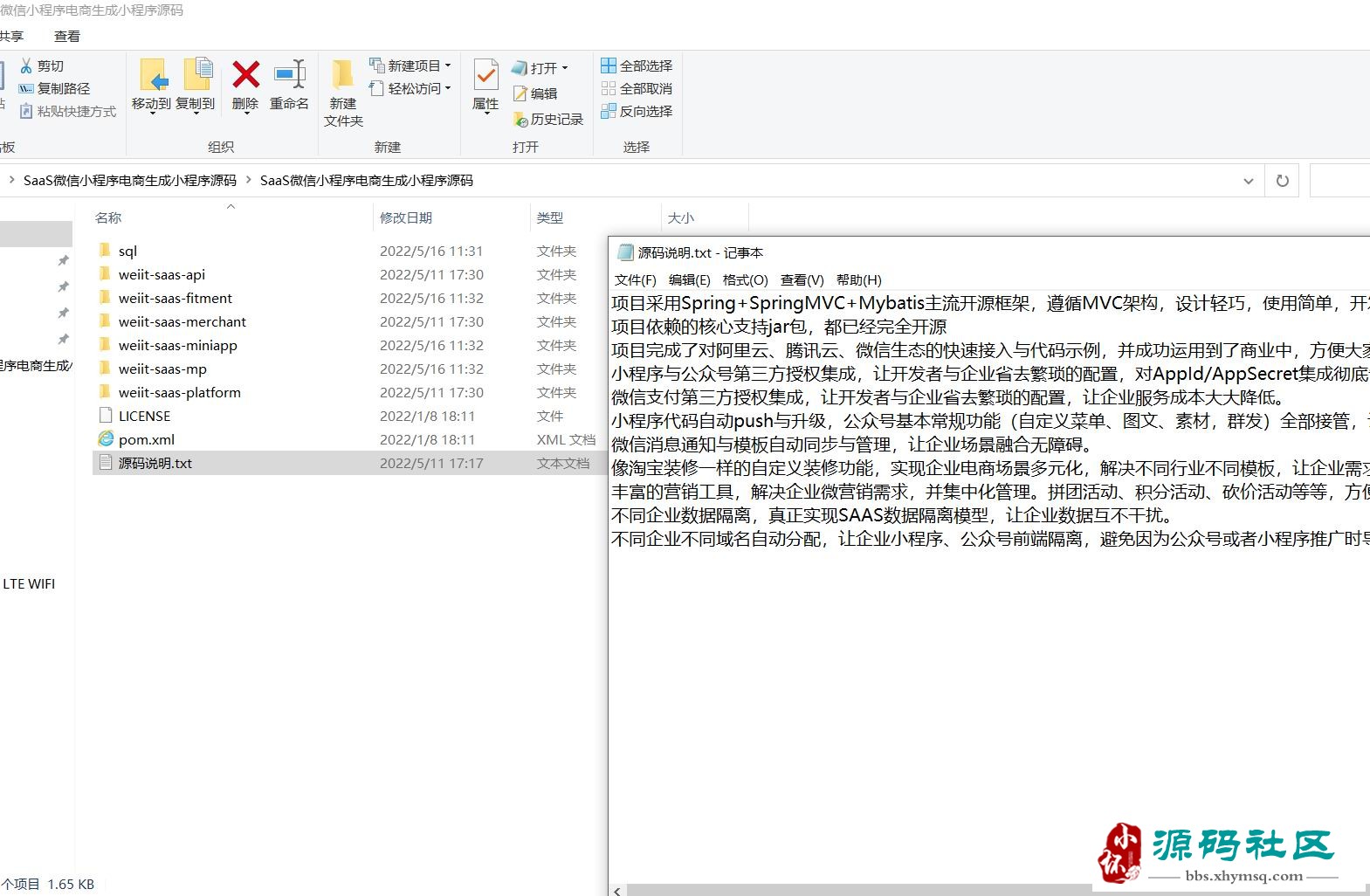Screen dimensions: 1370x896
Task: Open Notepad Edit (编辑) menu
Action: click(x=689, y=279)
